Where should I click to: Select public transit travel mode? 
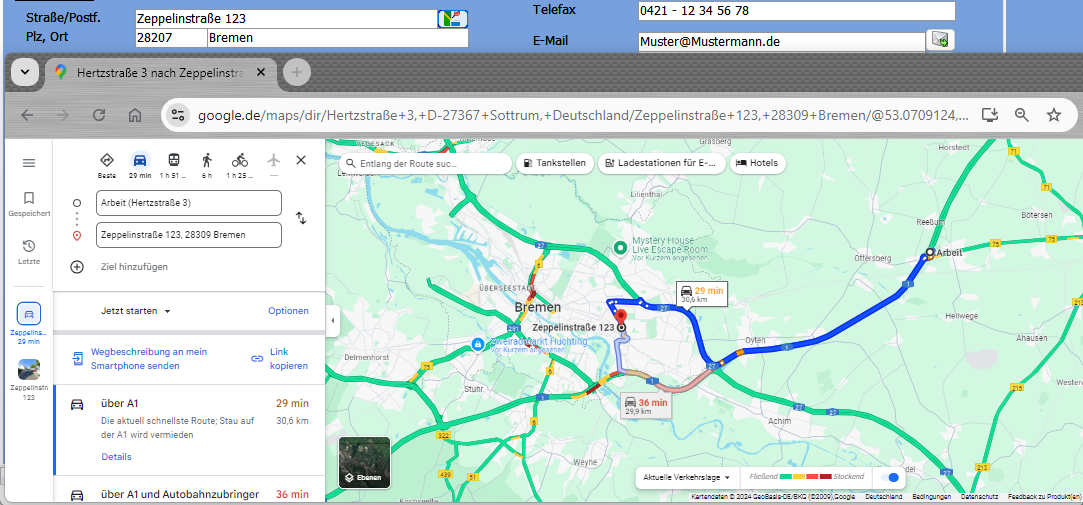173,166
